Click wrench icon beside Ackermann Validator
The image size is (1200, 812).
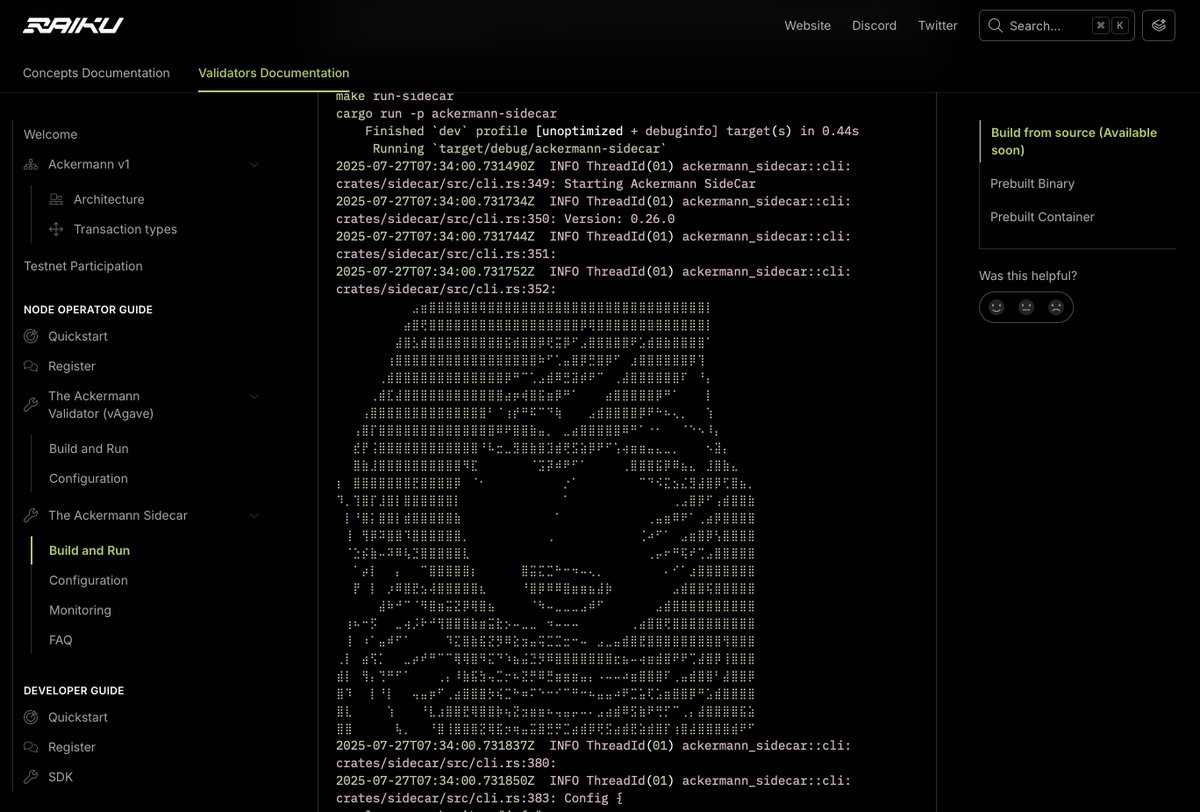click(31, 404)
